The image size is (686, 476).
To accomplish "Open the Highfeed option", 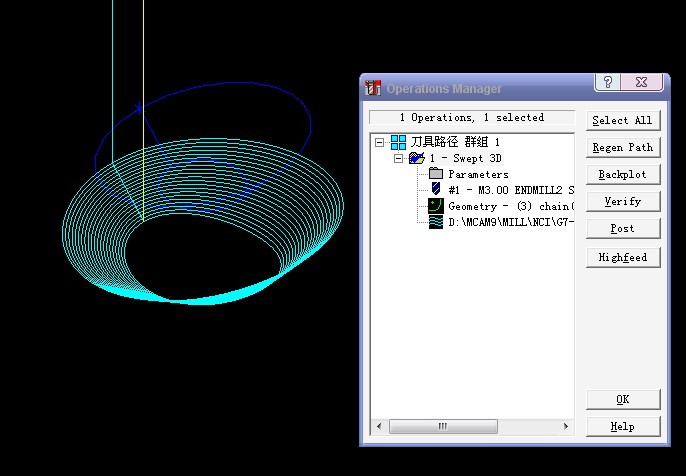I will (623, 257).
